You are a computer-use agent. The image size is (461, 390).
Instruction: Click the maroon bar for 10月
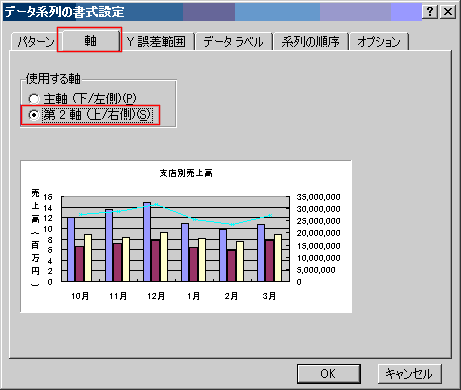(x=79, y=264)
